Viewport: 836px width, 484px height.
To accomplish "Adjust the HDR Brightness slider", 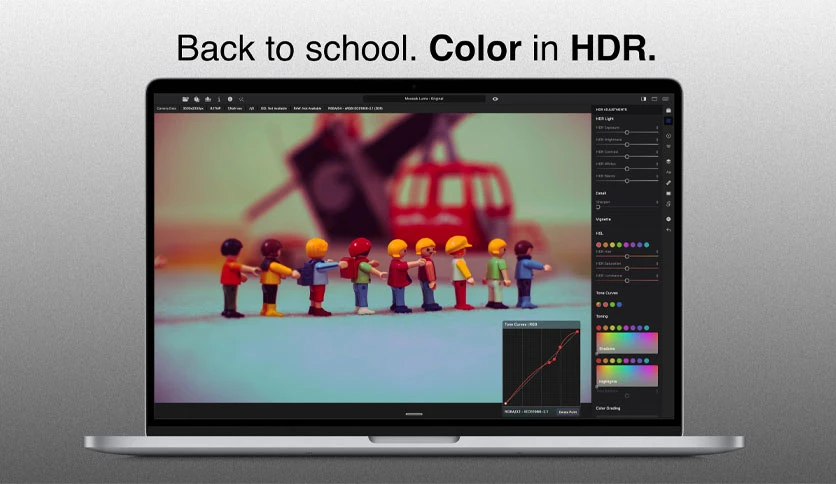I will coord(627,144).
